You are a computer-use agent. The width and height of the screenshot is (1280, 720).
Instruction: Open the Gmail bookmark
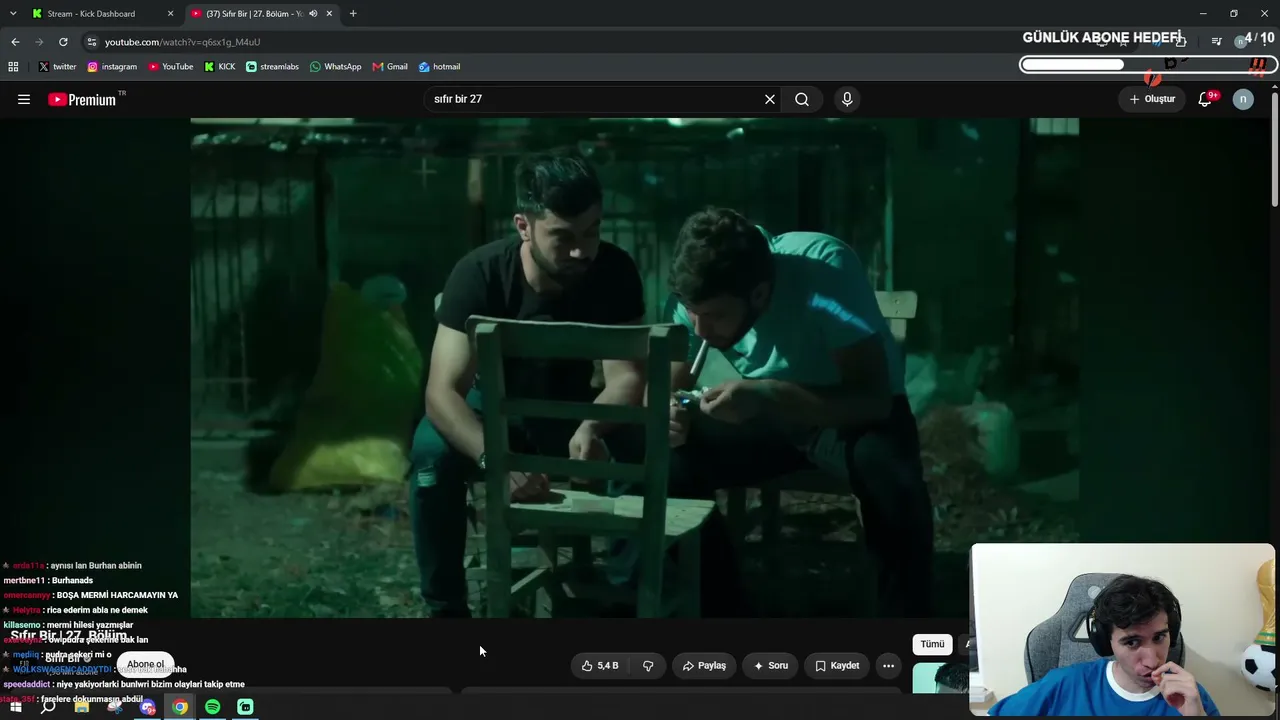(390, 67)
